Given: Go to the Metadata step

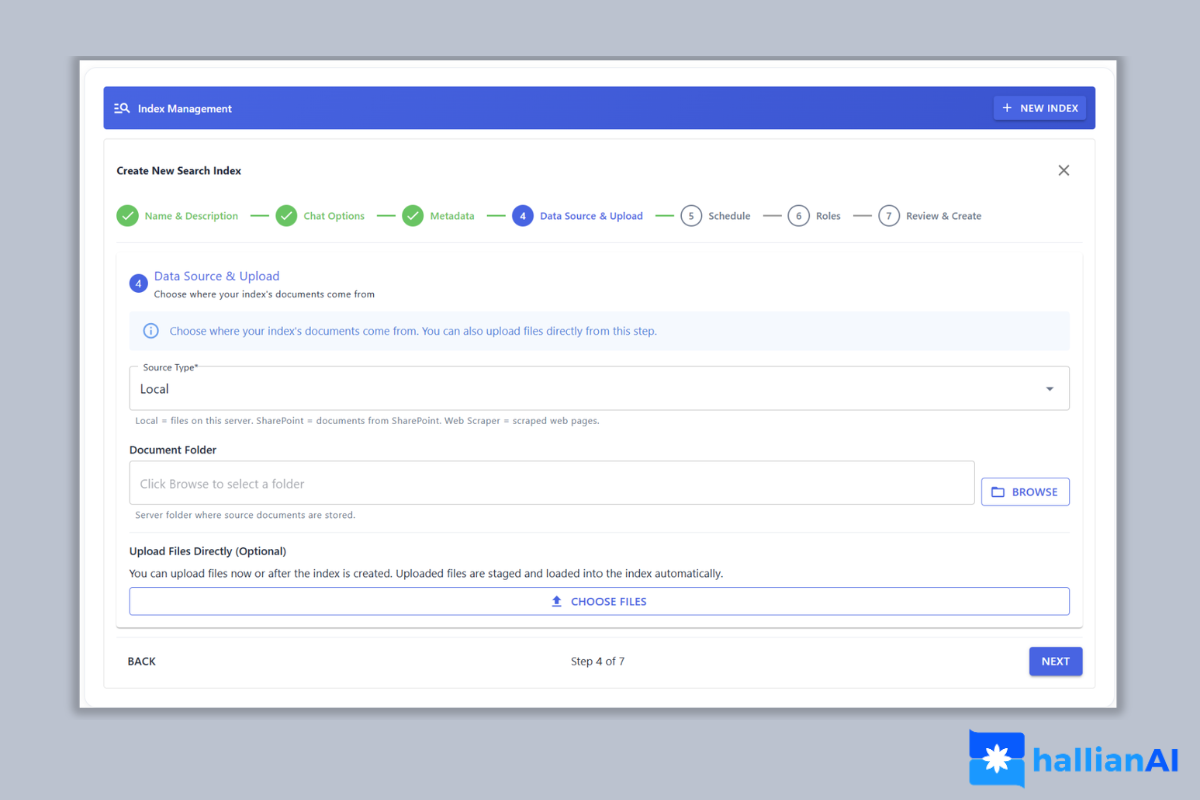Looking at the screenshot, I should pos(452,216).
